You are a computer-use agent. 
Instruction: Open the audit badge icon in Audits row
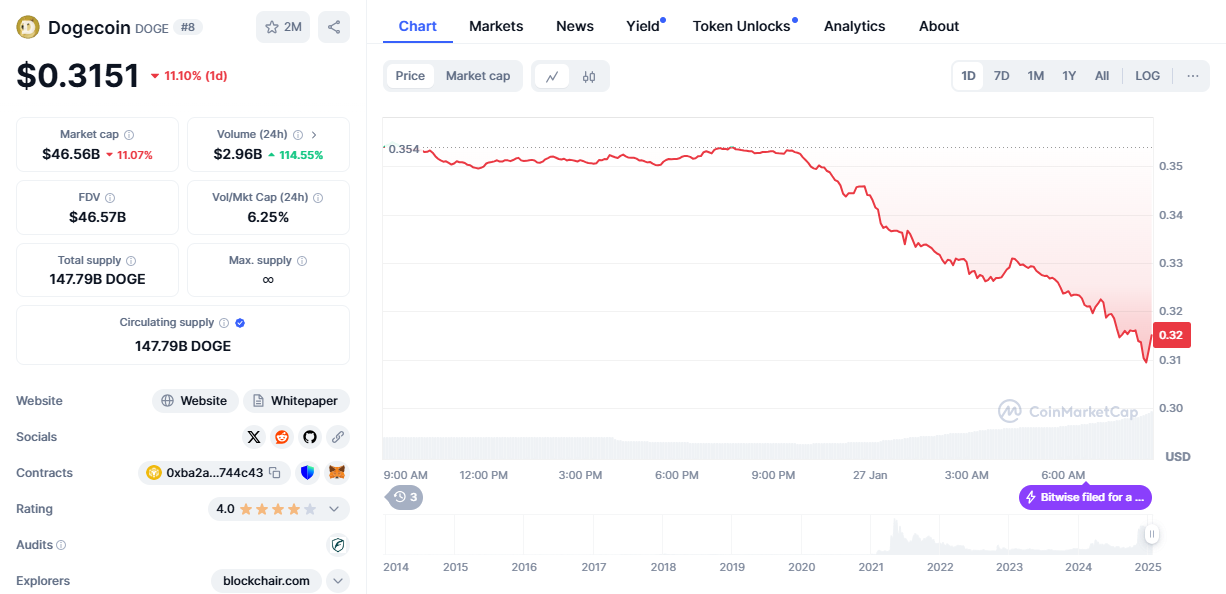click(338, 545)
